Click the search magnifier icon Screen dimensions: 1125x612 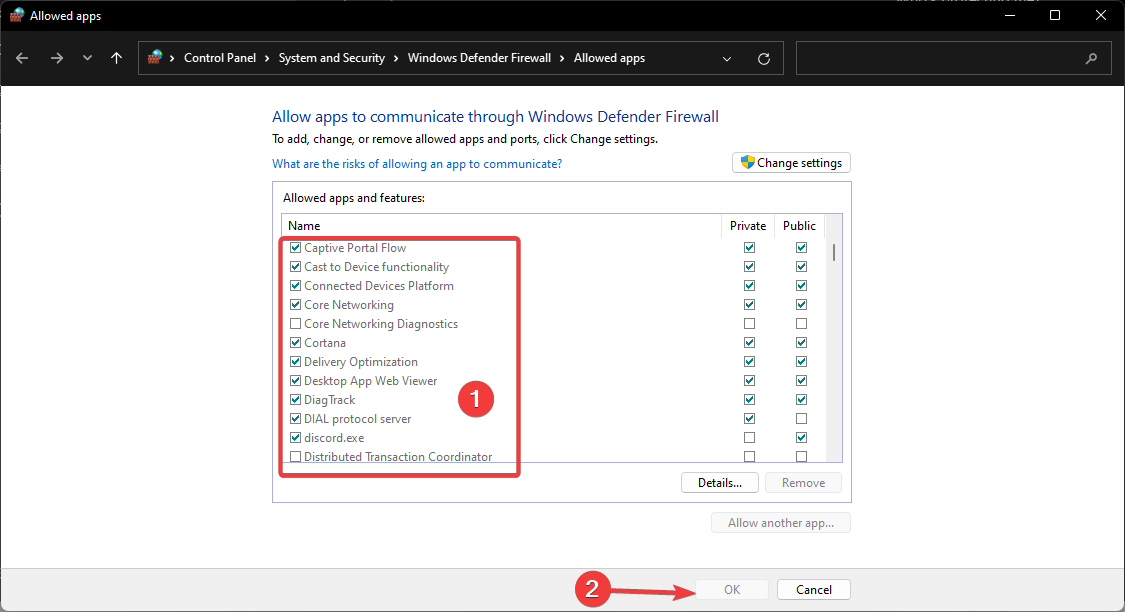point(1091,58)
